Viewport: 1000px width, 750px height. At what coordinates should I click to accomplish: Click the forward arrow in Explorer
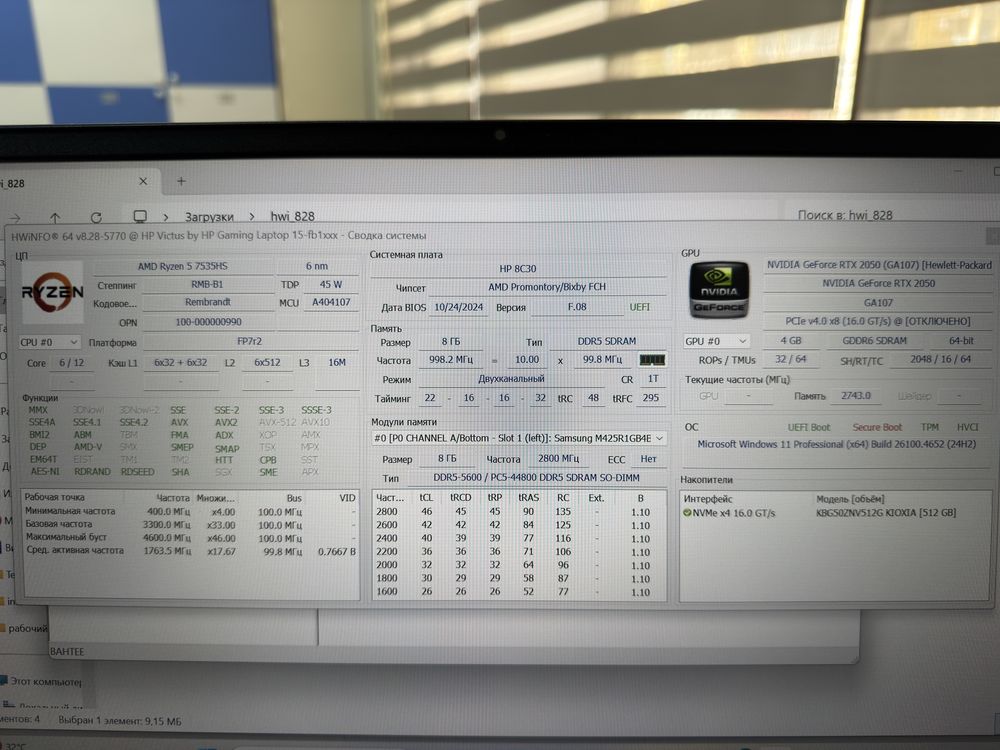[15, 217]
